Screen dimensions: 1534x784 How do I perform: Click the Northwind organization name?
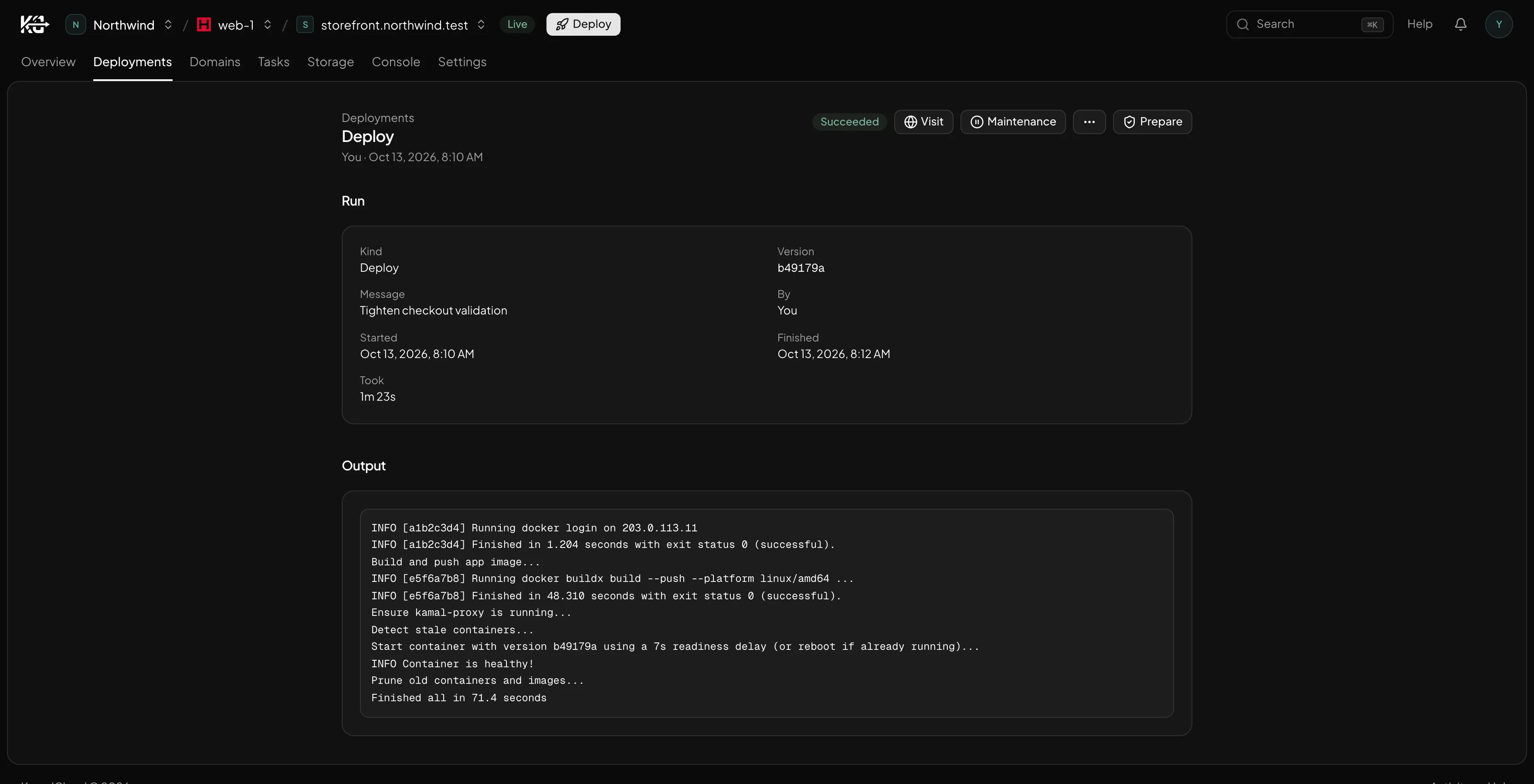coord(124,25)
